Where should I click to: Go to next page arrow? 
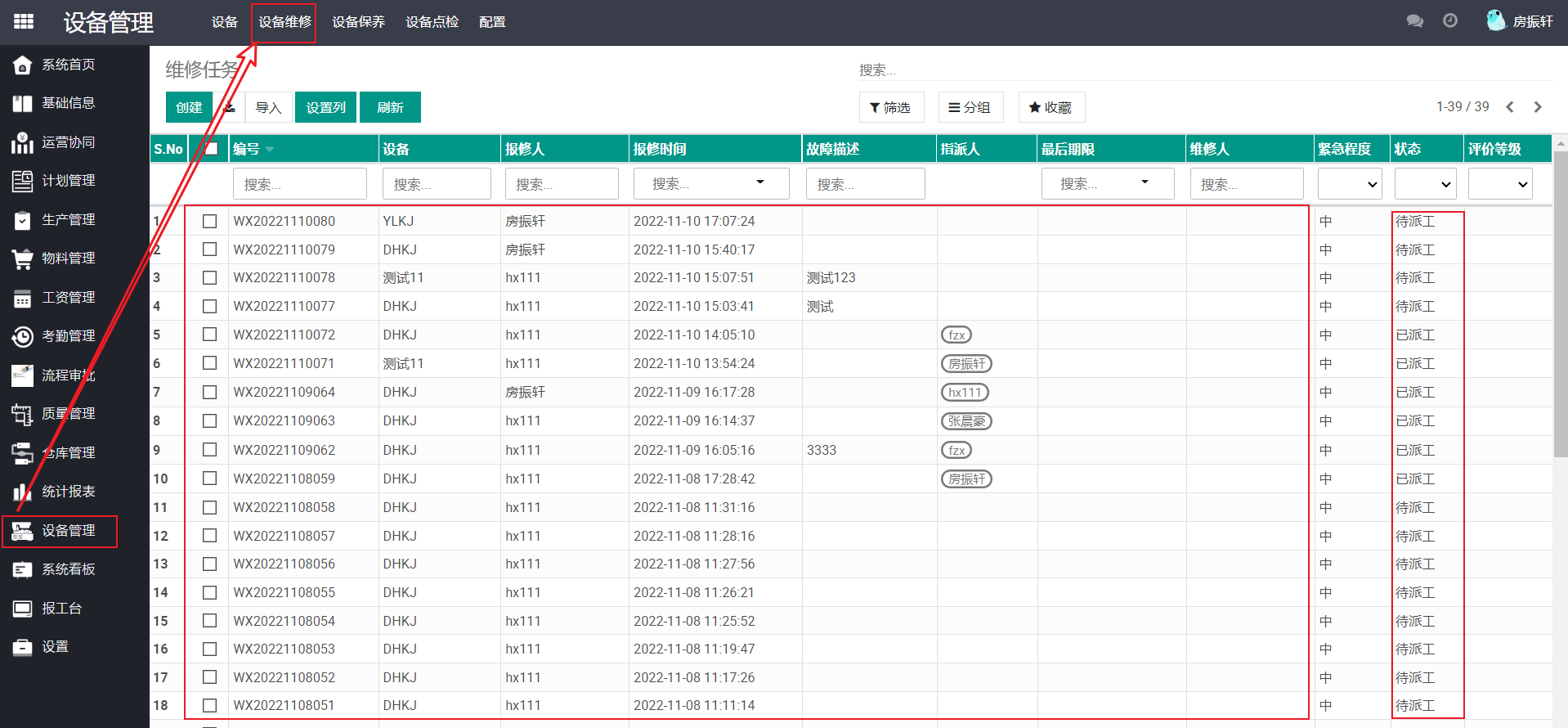tap(1538, 107)
